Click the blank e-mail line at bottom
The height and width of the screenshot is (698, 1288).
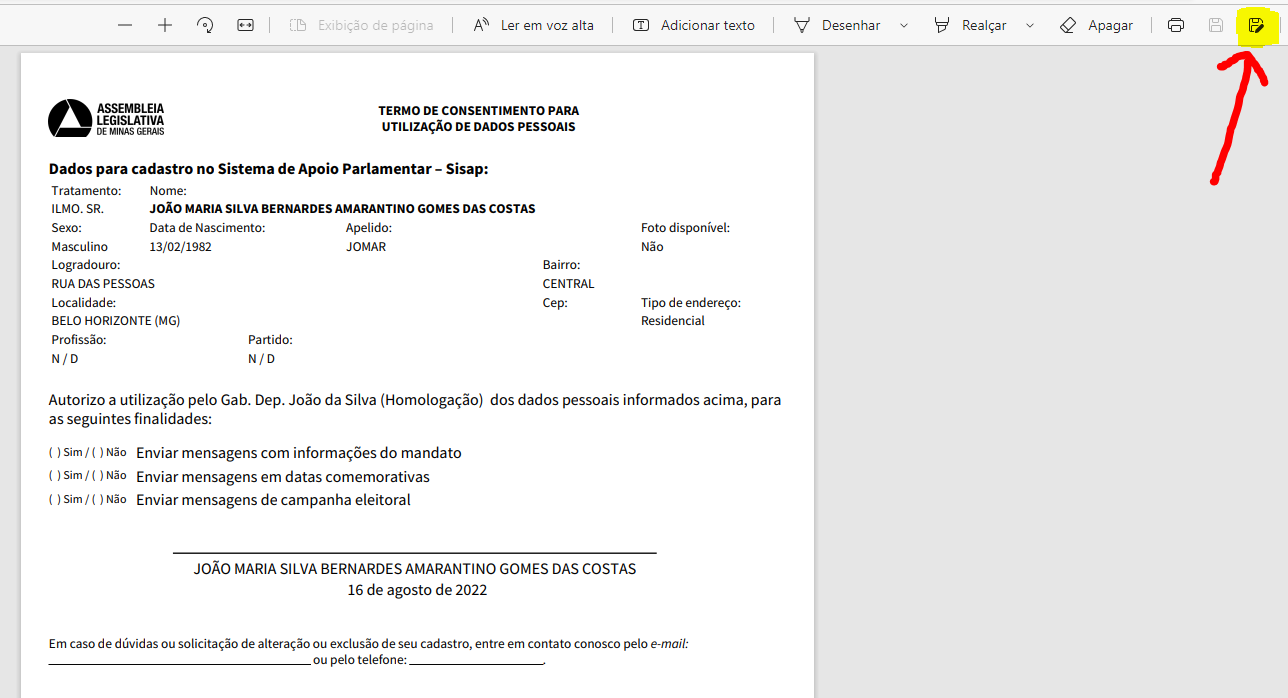(179, 661)
